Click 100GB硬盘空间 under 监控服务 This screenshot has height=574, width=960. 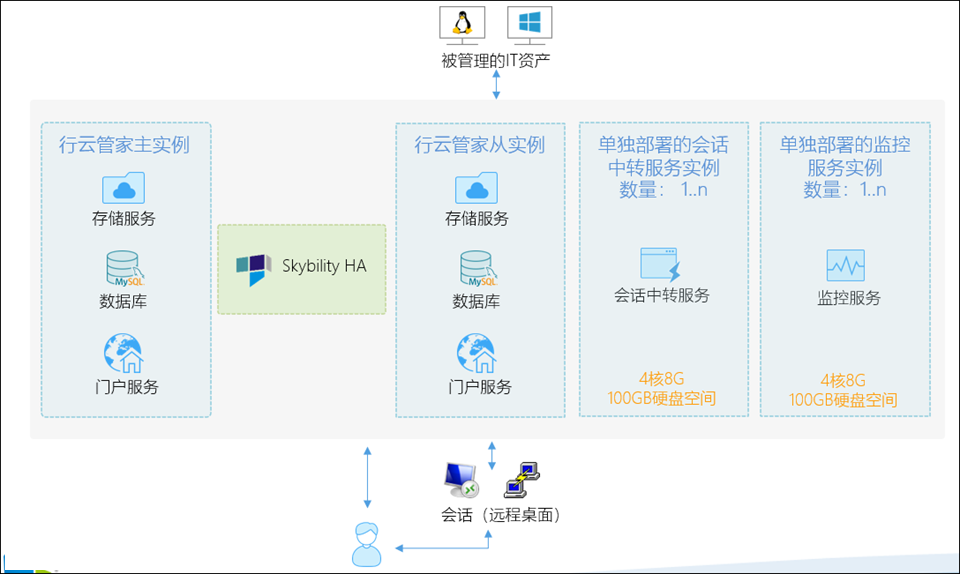pos(843,400)
